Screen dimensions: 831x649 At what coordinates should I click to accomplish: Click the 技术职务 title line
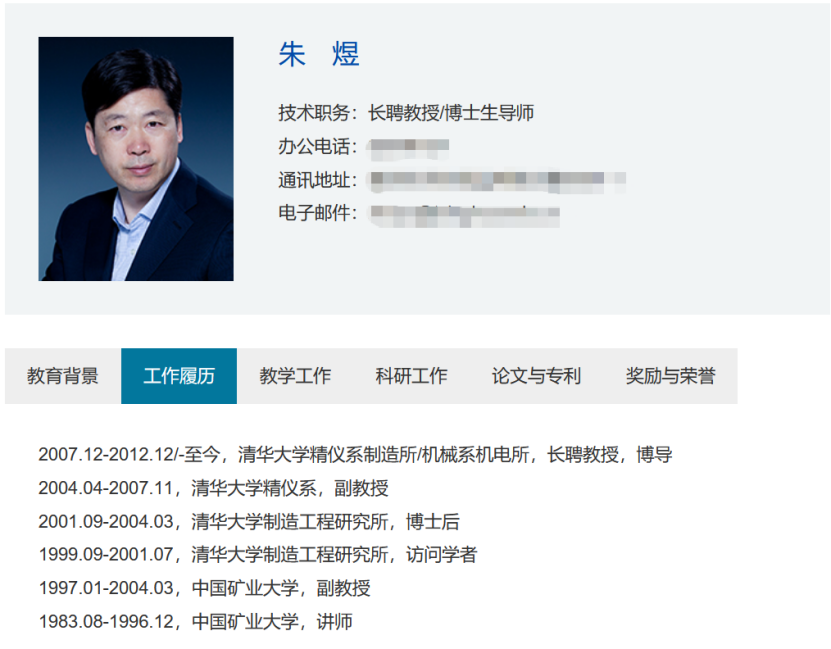[406, 113]
